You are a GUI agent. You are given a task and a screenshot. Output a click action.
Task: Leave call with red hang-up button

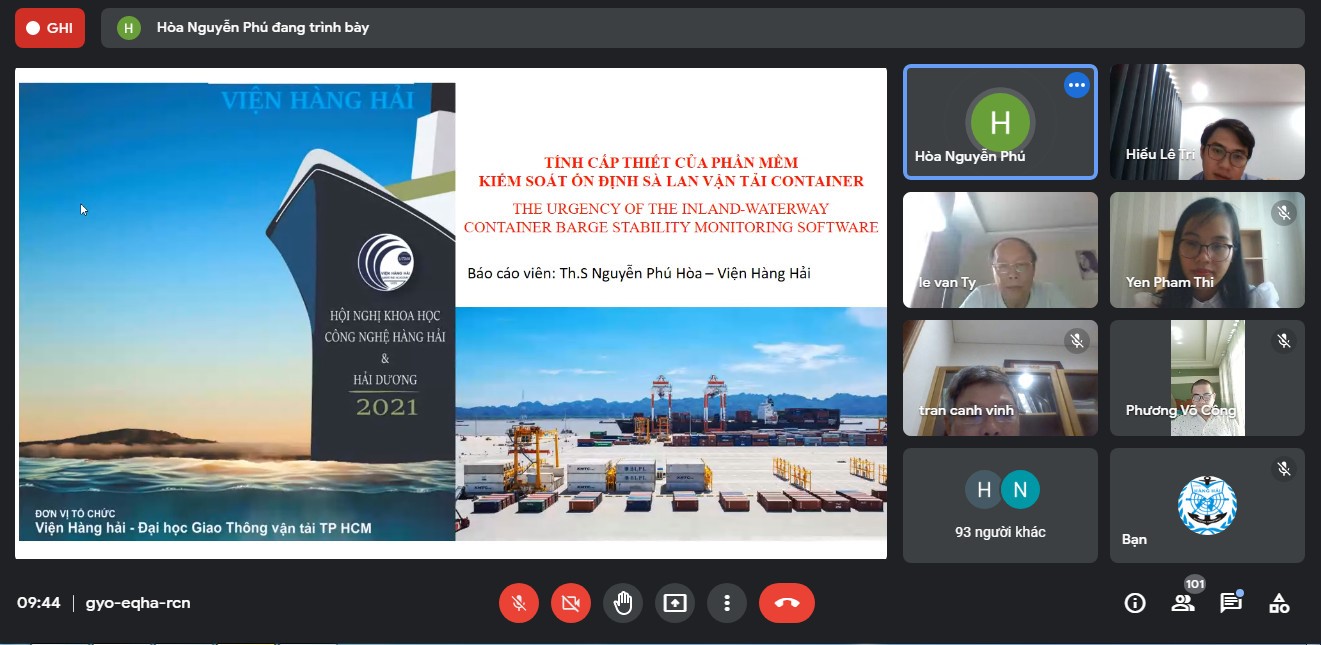(786, 603)
